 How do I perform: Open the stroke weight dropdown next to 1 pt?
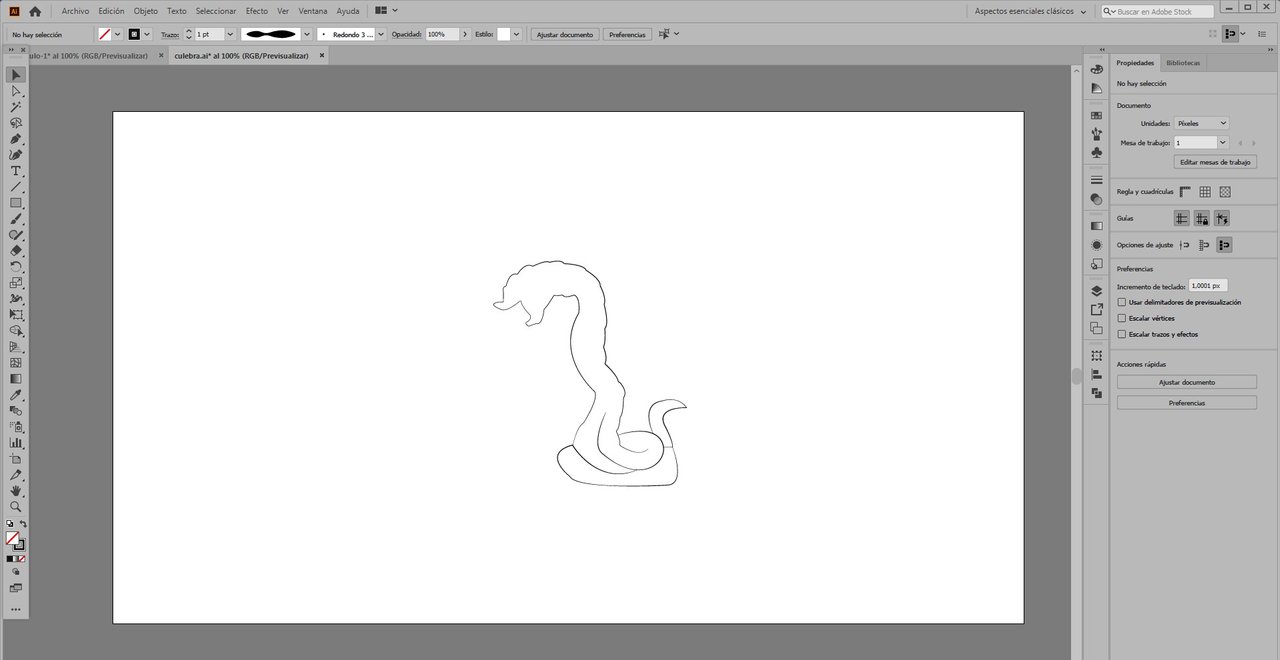click(x=231, y=34)
